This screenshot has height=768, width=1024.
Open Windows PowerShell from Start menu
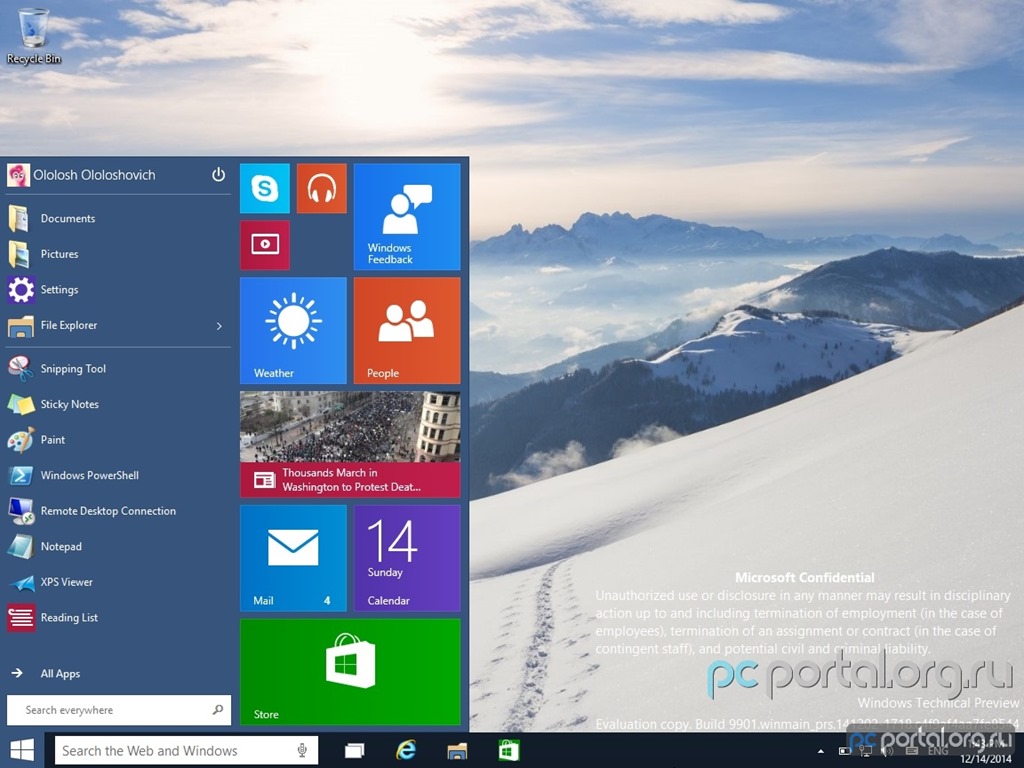tap(89, 476)
